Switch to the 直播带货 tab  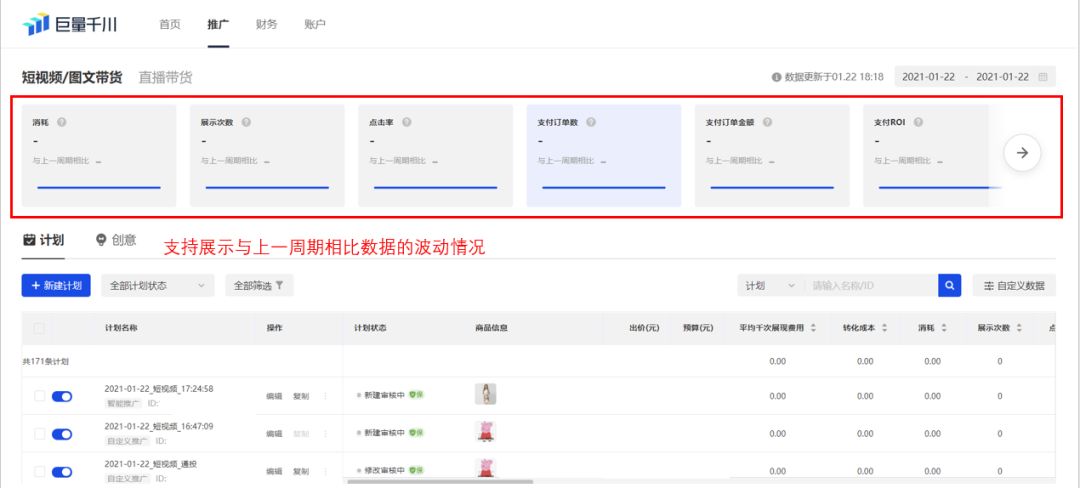tap(165, 77)
